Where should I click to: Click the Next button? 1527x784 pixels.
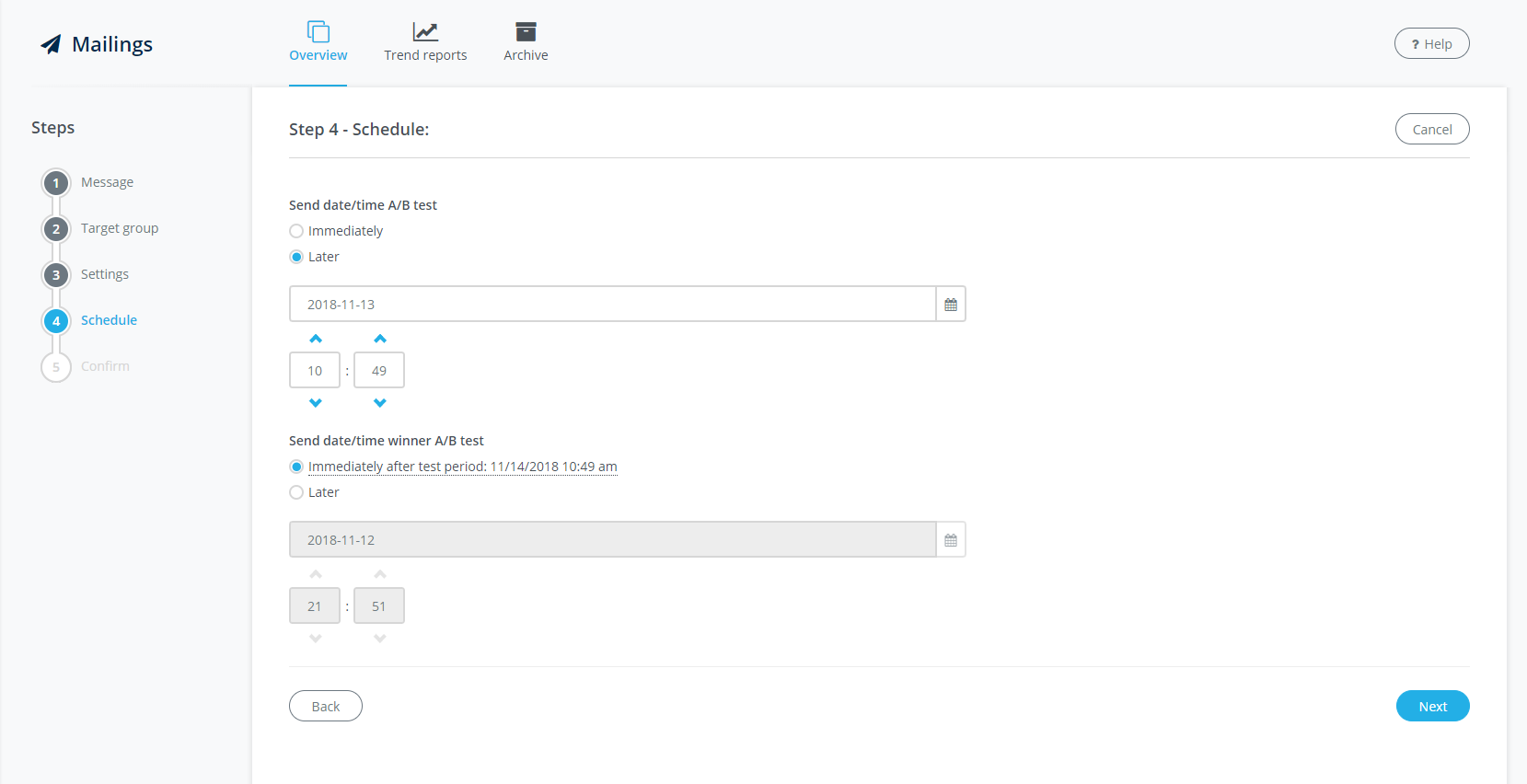(x=1432, y=706)
